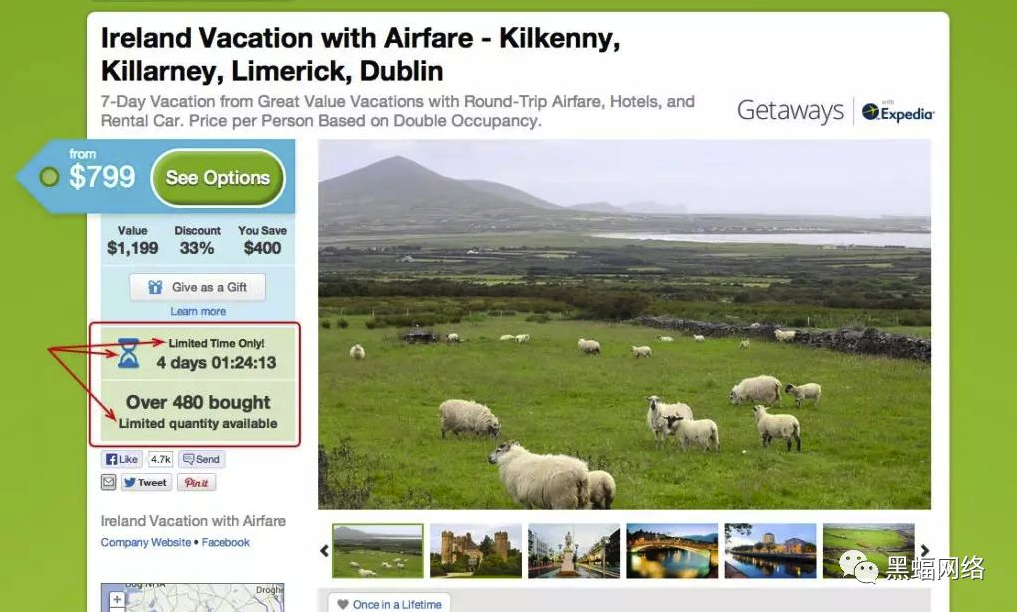Click the See Options button

[x=218, y=178]
